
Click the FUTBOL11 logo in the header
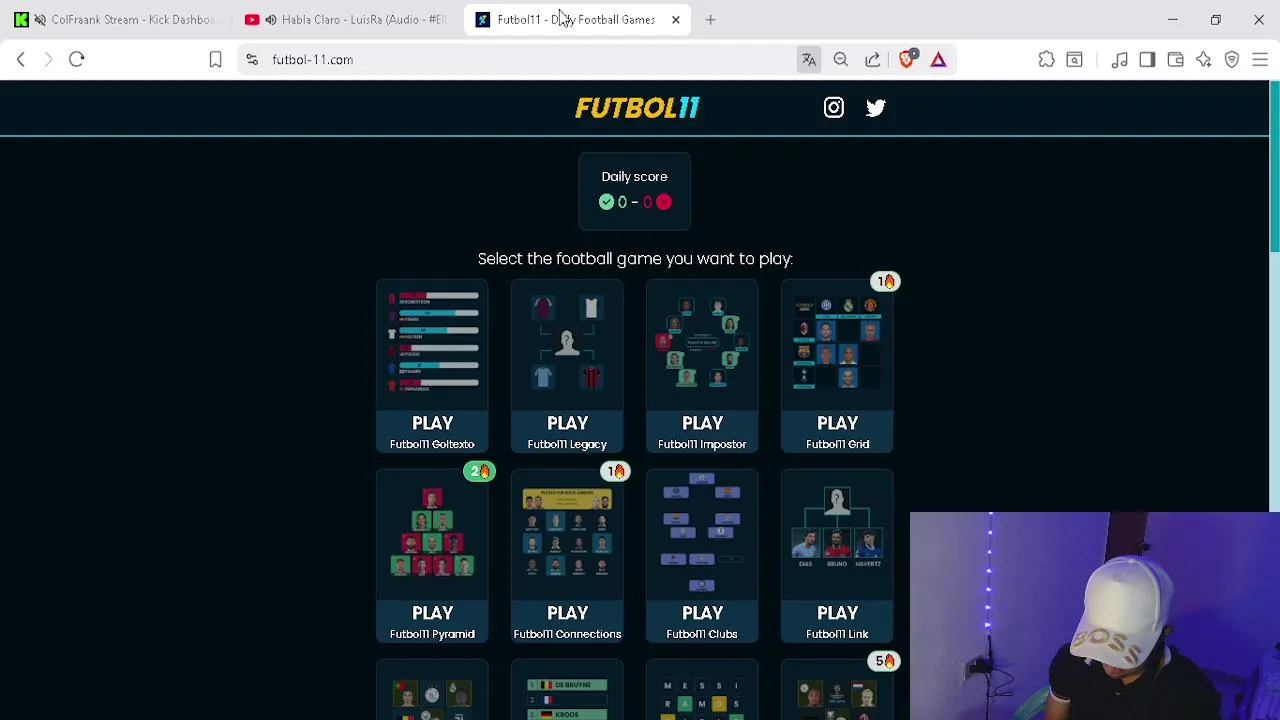point(637,108)
